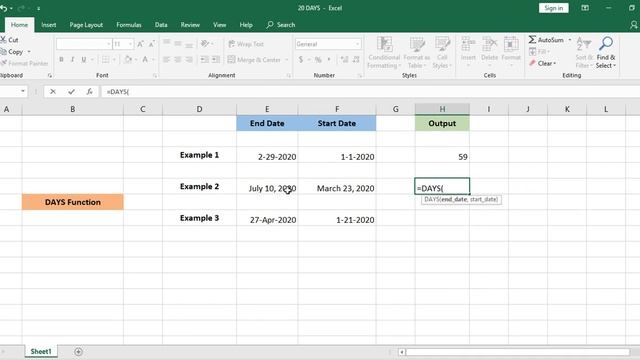
Task: Click the Fill Color bucket icon
Action: coord(128,60)
